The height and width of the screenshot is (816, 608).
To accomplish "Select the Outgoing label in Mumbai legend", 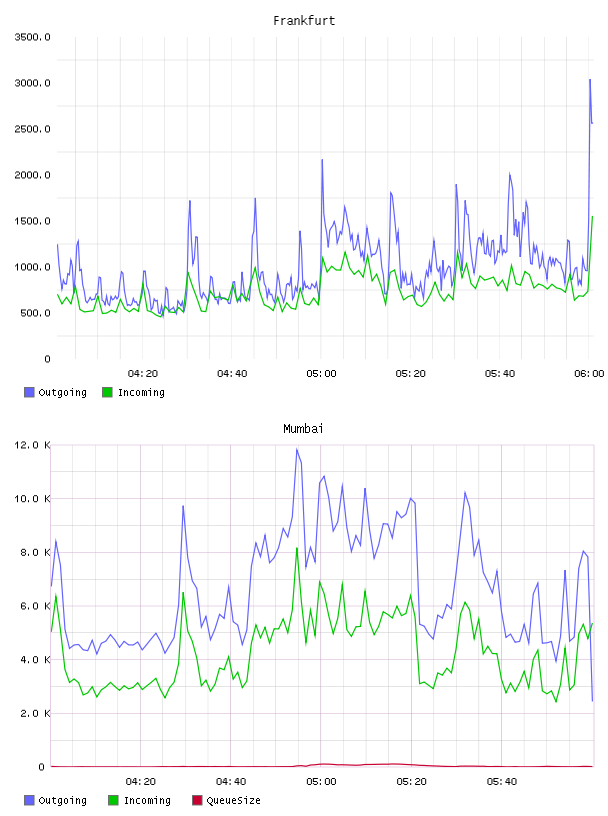I will point(62,800).
